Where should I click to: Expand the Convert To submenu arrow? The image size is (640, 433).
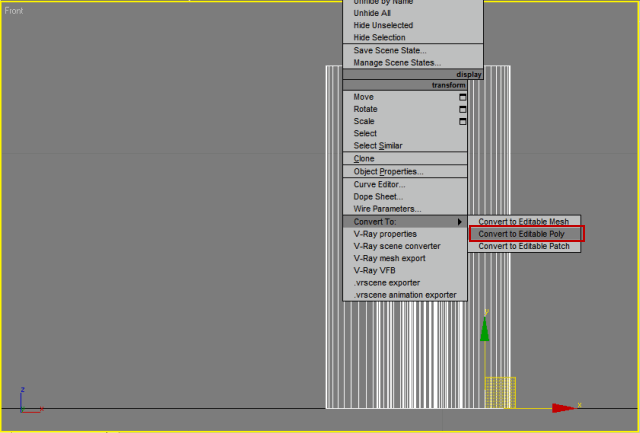click(460, 222)
